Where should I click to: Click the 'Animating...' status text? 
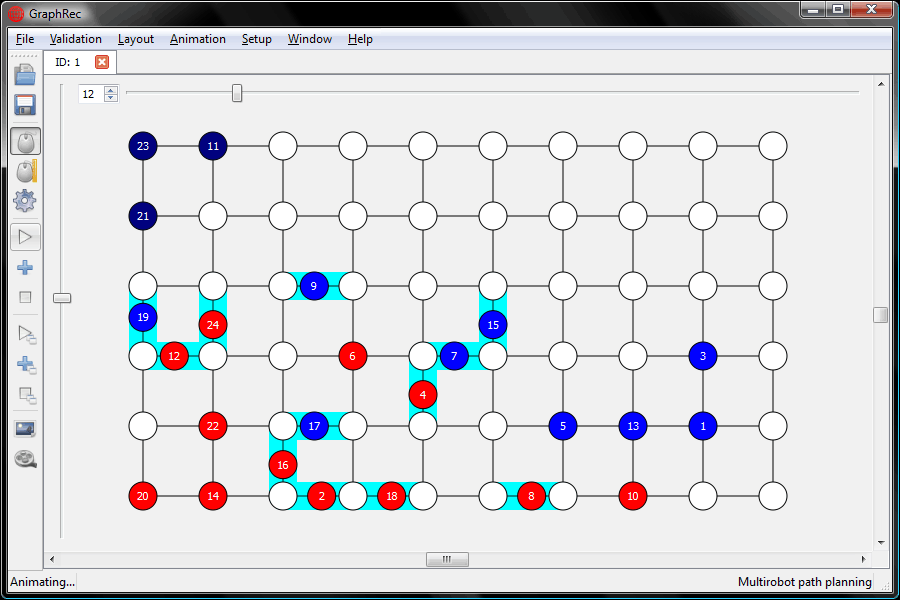point(42,582)
